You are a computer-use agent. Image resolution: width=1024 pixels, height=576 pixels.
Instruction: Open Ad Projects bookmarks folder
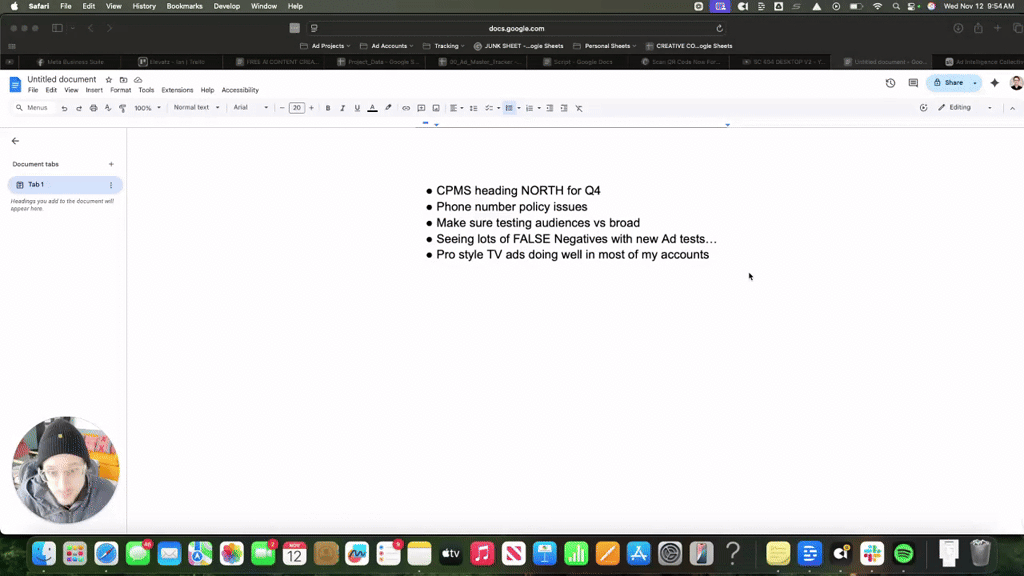(x=325, y=46)
